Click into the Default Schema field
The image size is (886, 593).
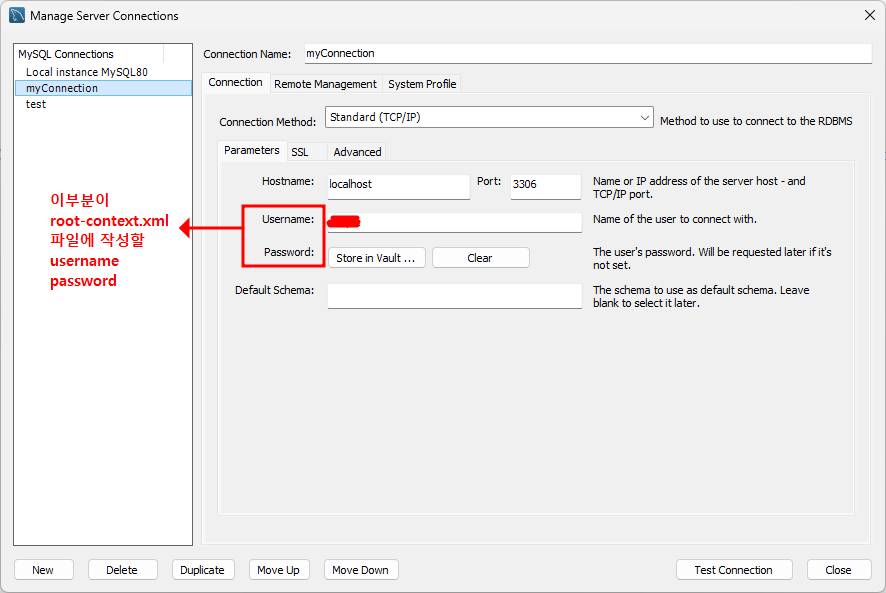coord(454,296)
